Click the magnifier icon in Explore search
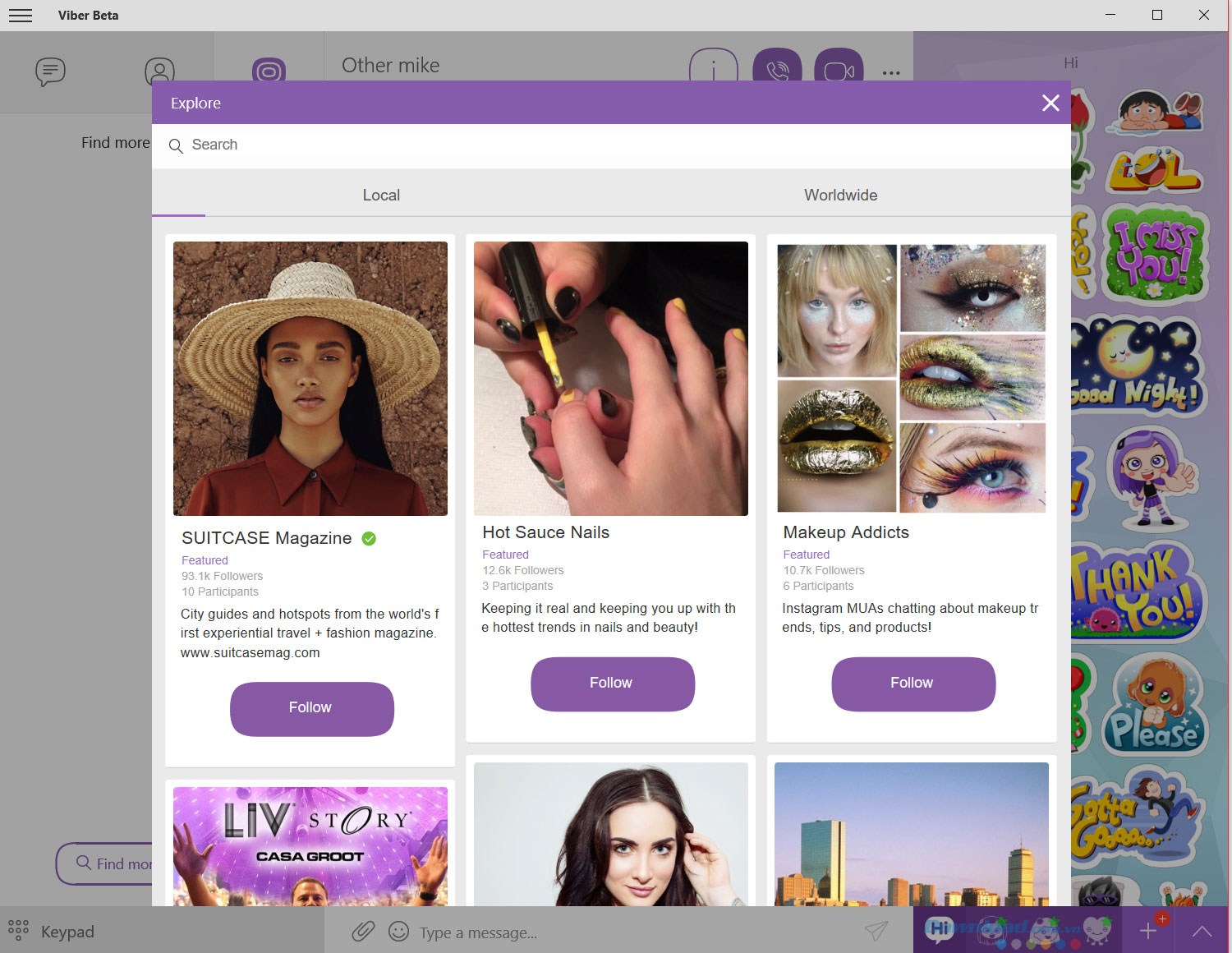1232x953 pixels. tap(176, 146)
